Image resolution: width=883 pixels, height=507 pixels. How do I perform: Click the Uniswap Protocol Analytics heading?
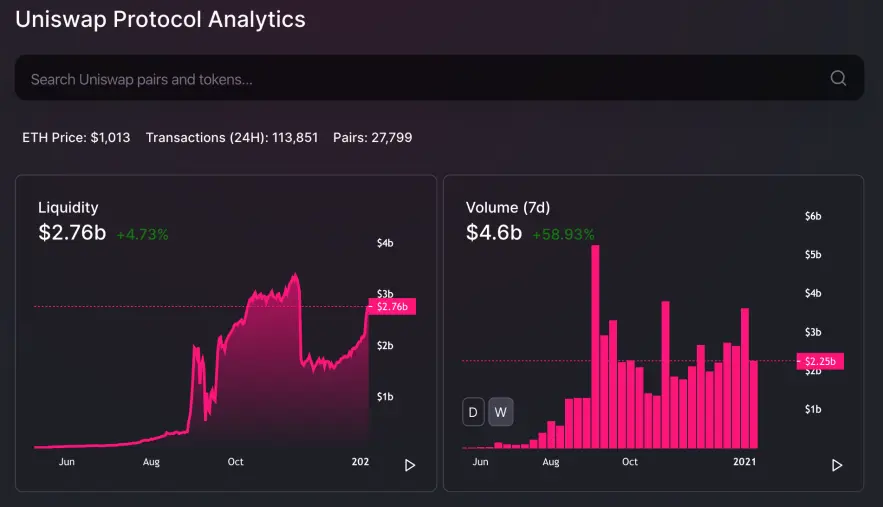(160, 19)
